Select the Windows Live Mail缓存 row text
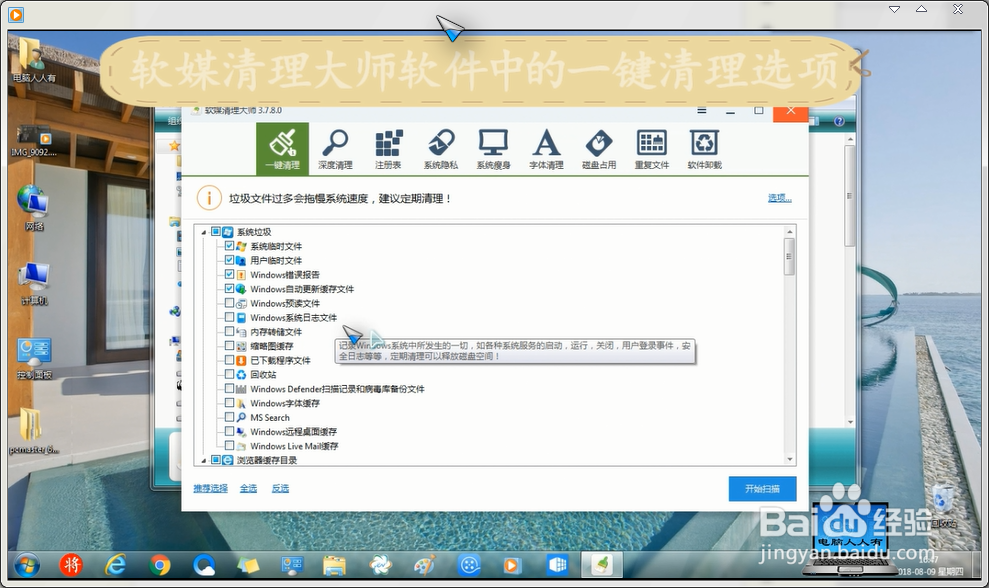 295,446
